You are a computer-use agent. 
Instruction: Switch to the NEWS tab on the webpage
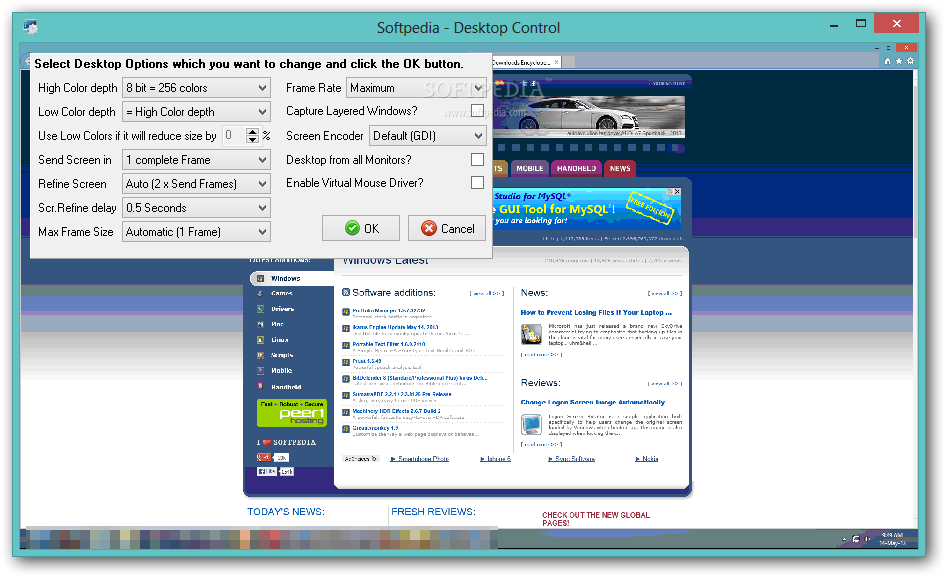click(x=620, y=168)
